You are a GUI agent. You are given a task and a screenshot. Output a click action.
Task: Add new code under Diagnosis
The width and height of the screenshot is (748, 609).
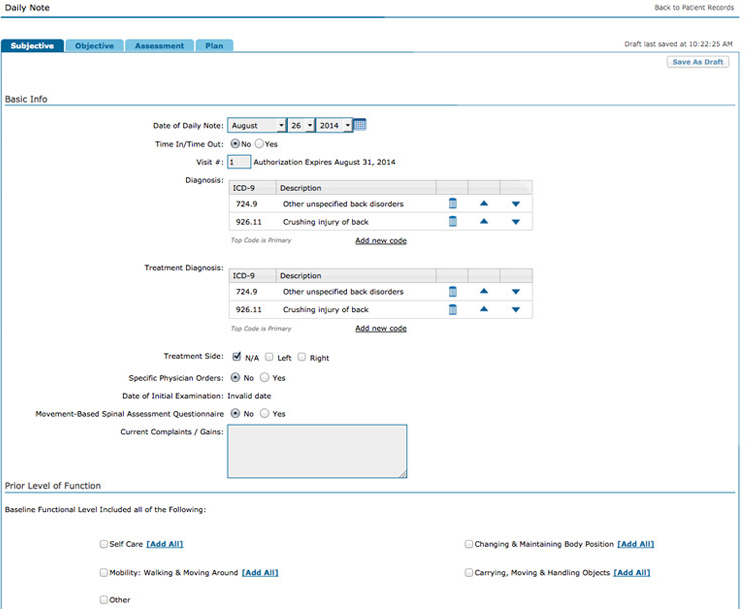click(x=381, y=240)
